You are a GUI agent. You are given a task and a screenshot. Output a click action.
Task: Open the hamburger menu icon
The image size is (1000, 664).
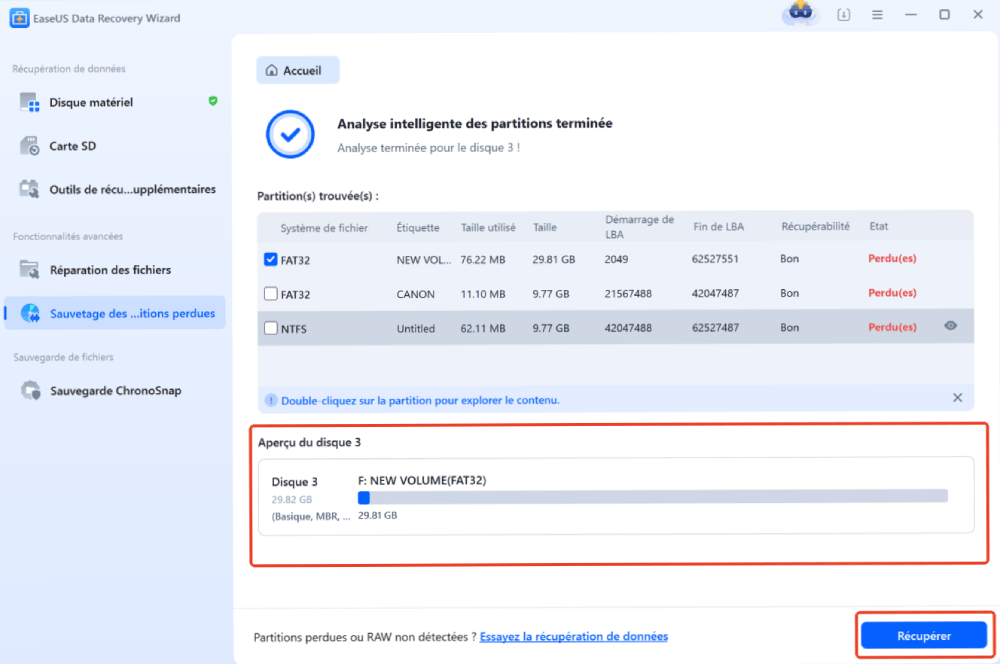pos(878,15)
